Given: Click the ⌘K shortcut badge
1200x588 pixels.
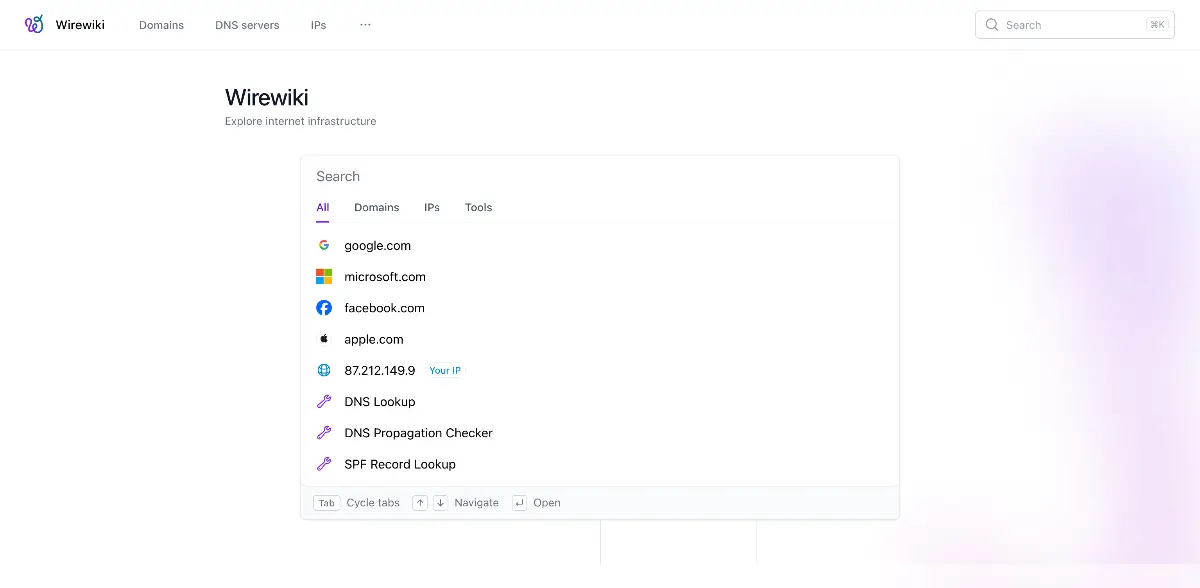Looking at the screenshot, I should click(x=1157, y=25).
